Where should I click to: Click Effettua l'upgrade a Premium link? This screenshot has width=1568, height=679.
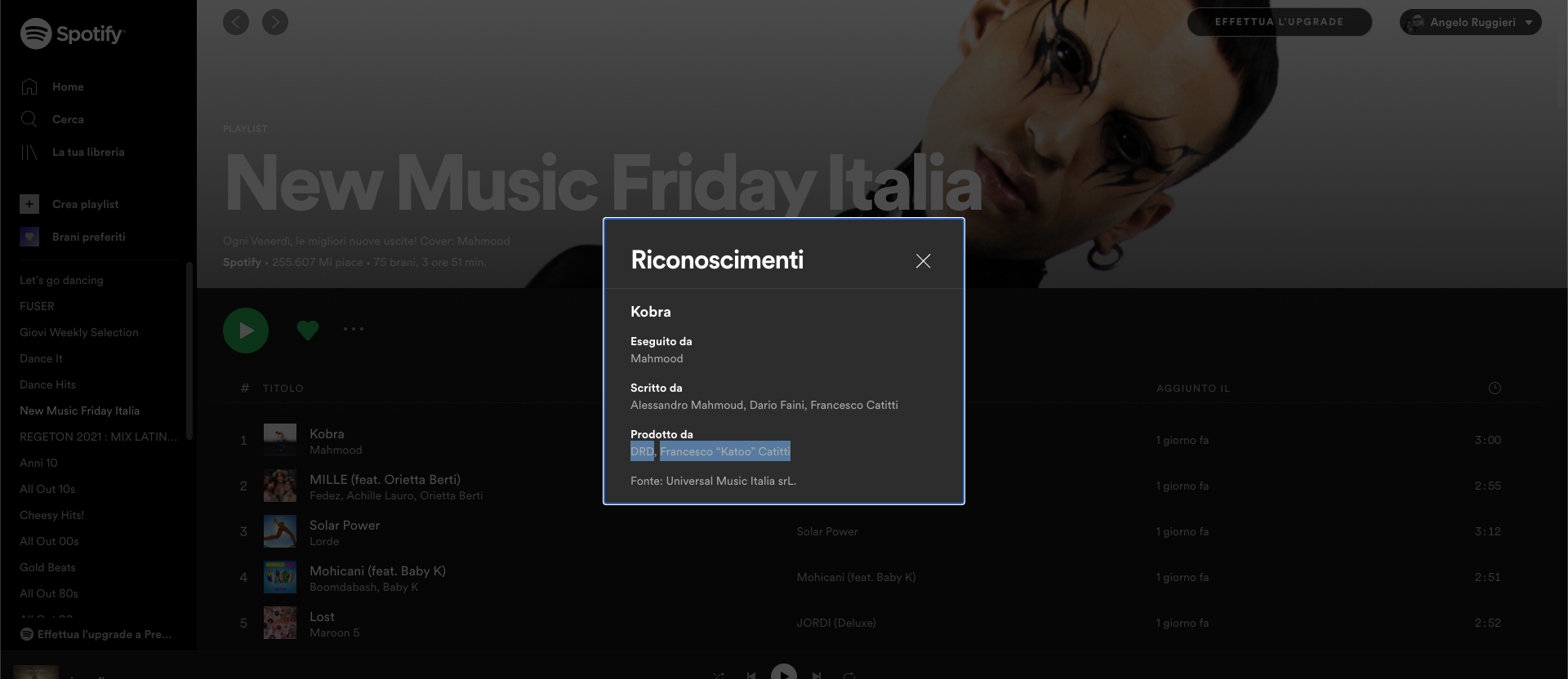[96, 634]
